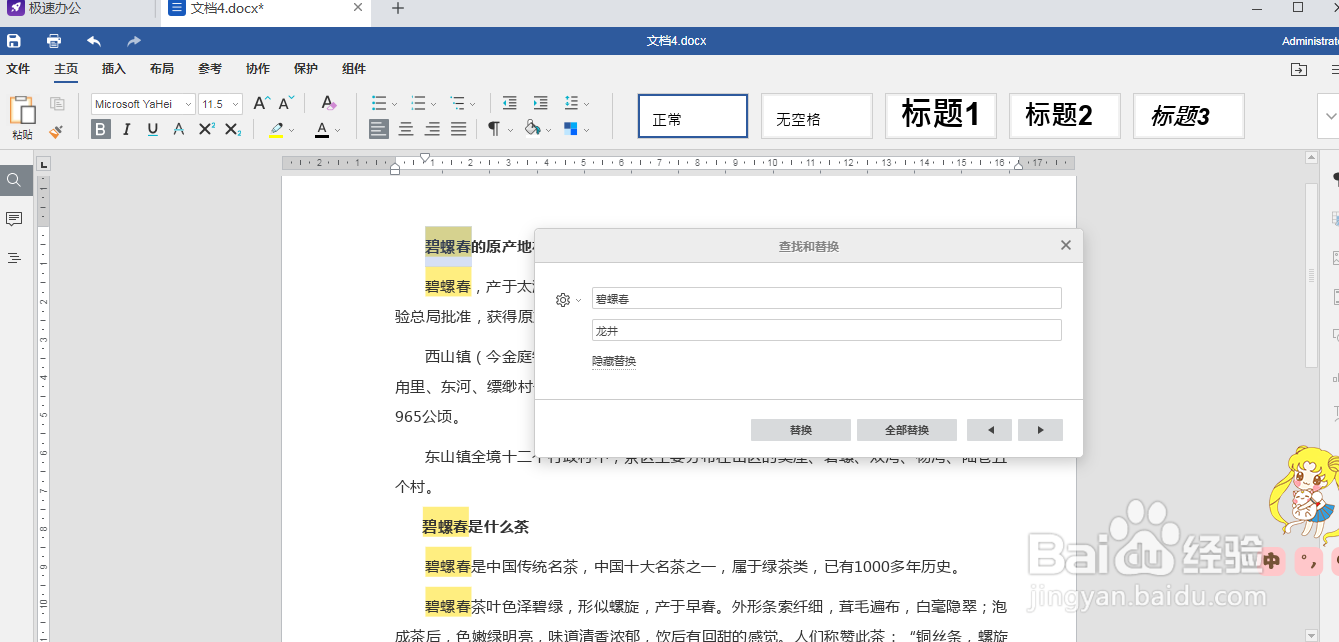Open the font size dropdown

click(233, 103)
